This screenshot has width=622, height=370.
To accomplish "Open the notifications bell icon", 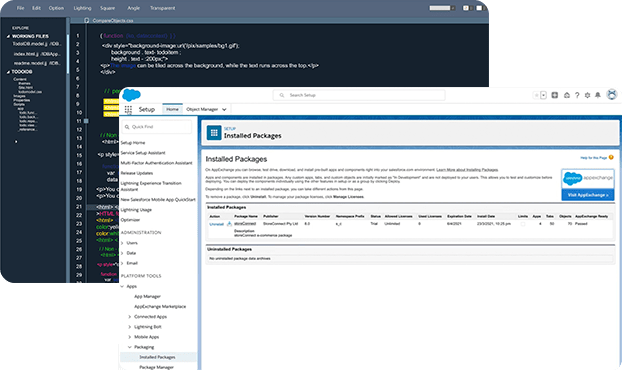I will click(x=598, y=95).
